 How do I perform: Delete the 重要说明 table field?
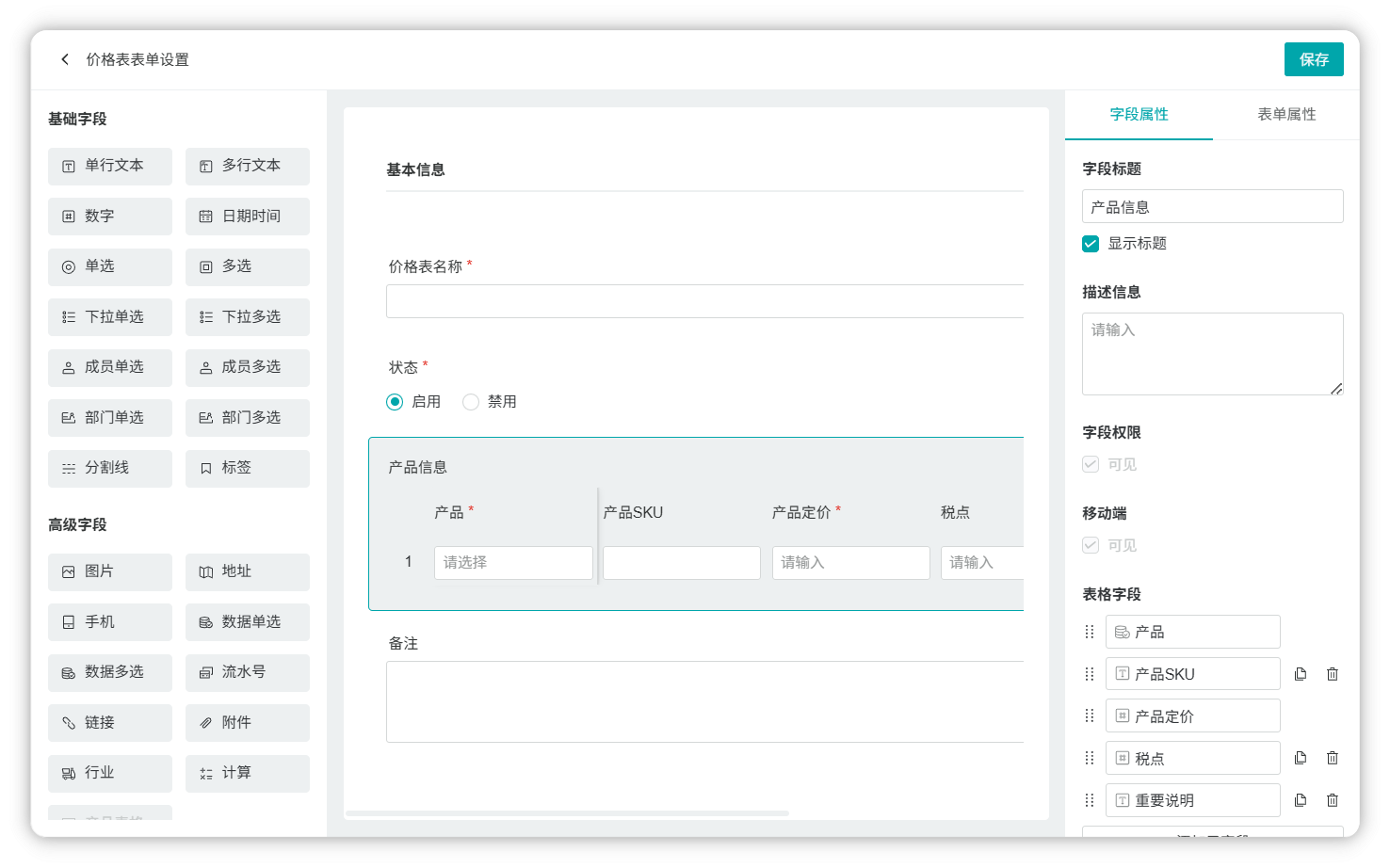tap(1333, 800)
